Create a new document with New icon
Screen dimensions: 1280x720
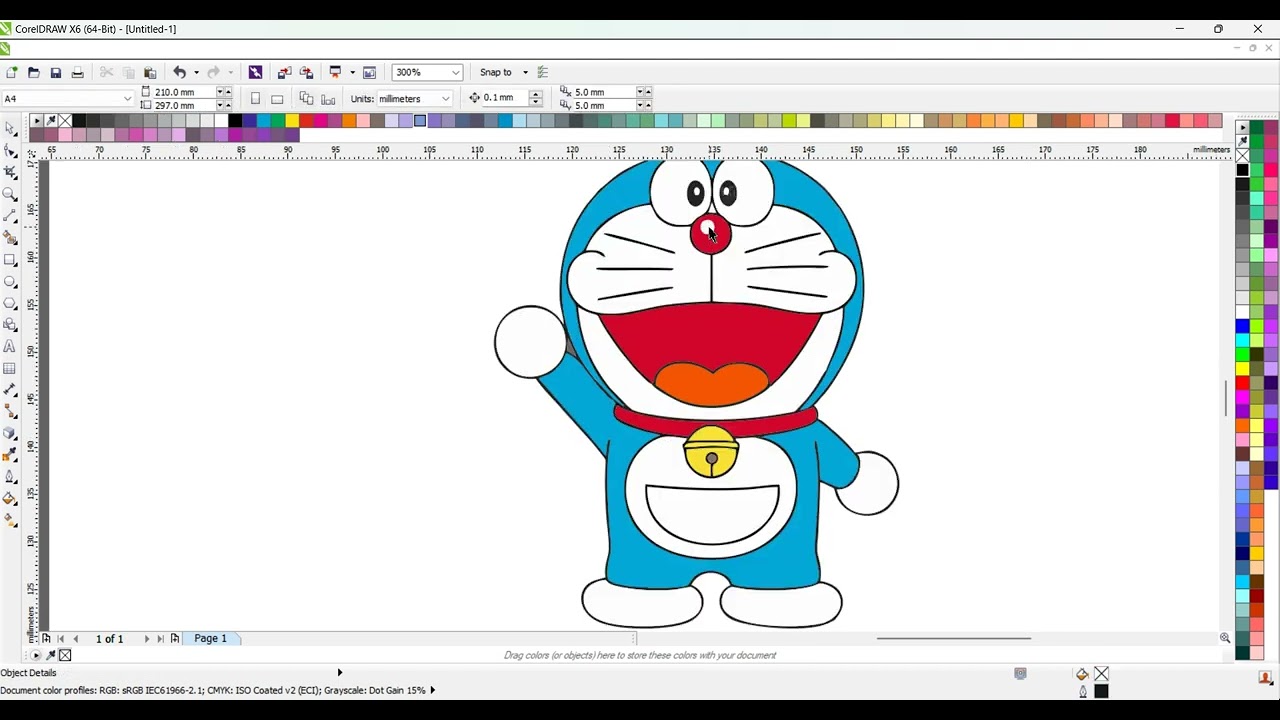pyautogui.click(x=11, y=72)
